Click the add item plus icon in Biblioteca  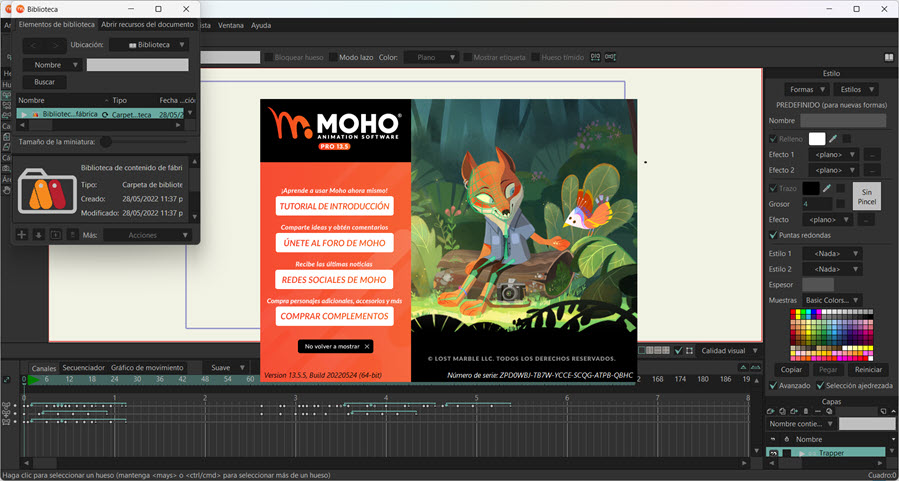(22, 234)
